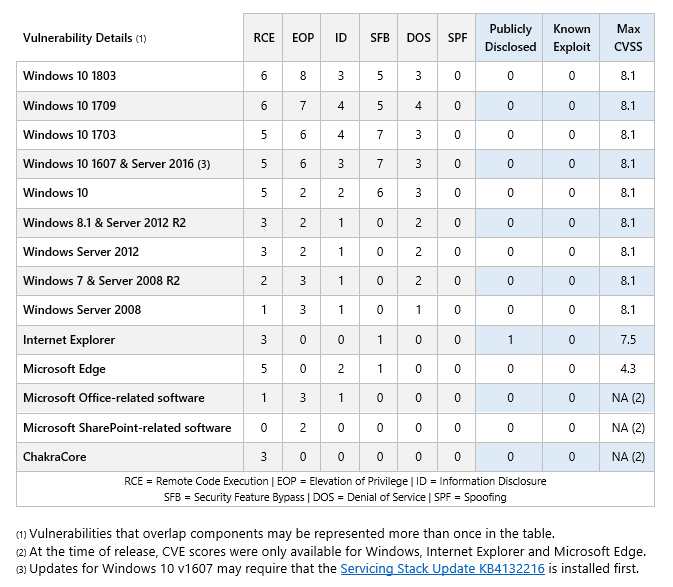Click the Max CVSS column header

coord(628,38)
